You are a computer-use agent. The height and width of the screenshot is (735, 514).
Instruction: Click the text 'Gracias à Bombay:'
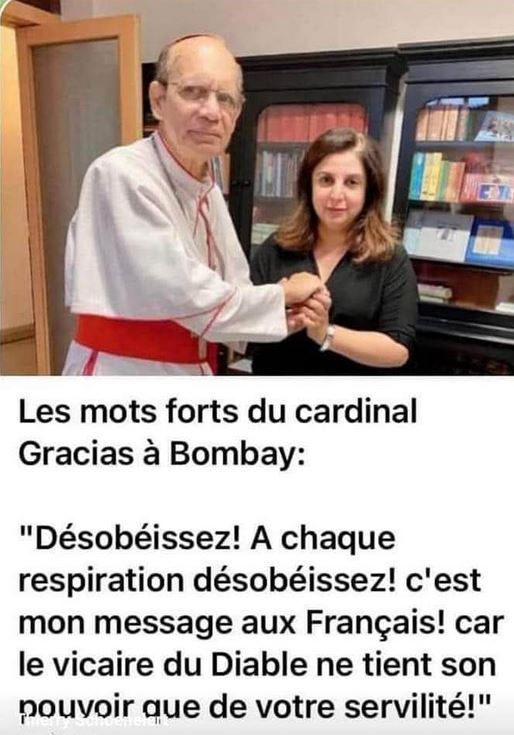162,454
